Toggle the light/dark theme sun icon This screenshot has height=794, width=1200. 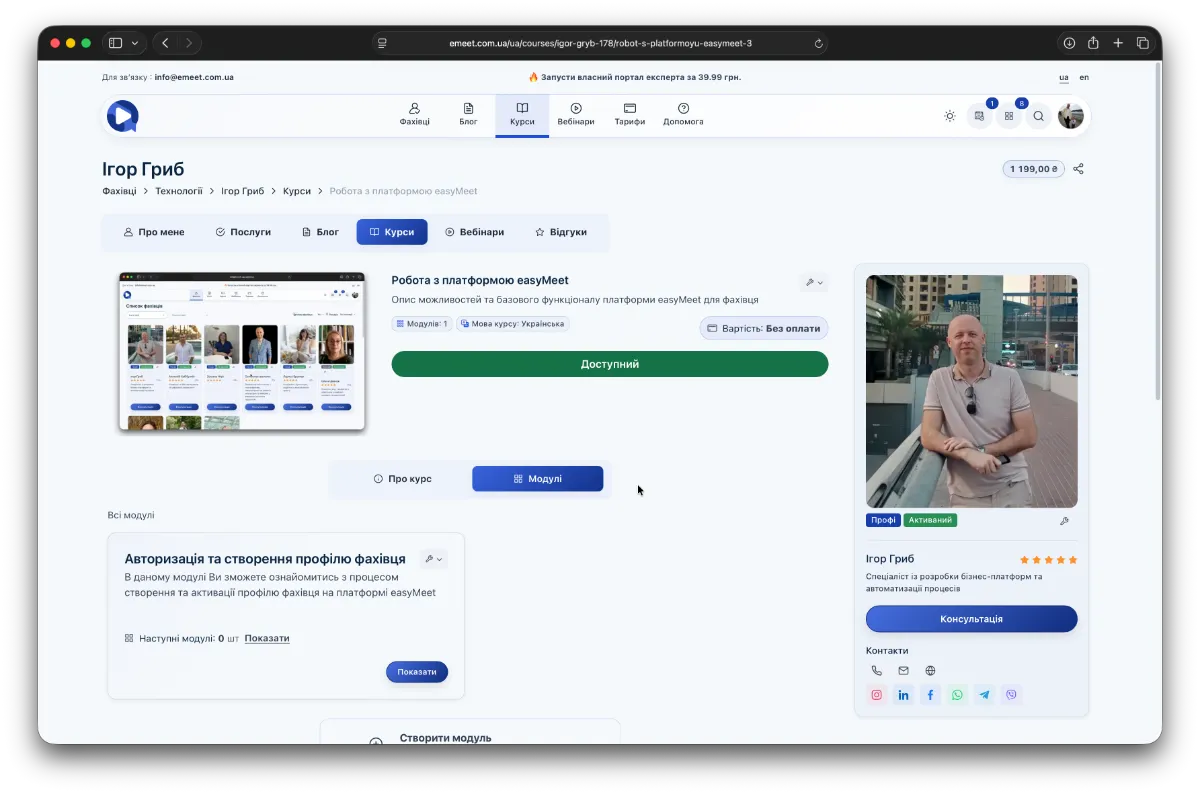point(949,116)
